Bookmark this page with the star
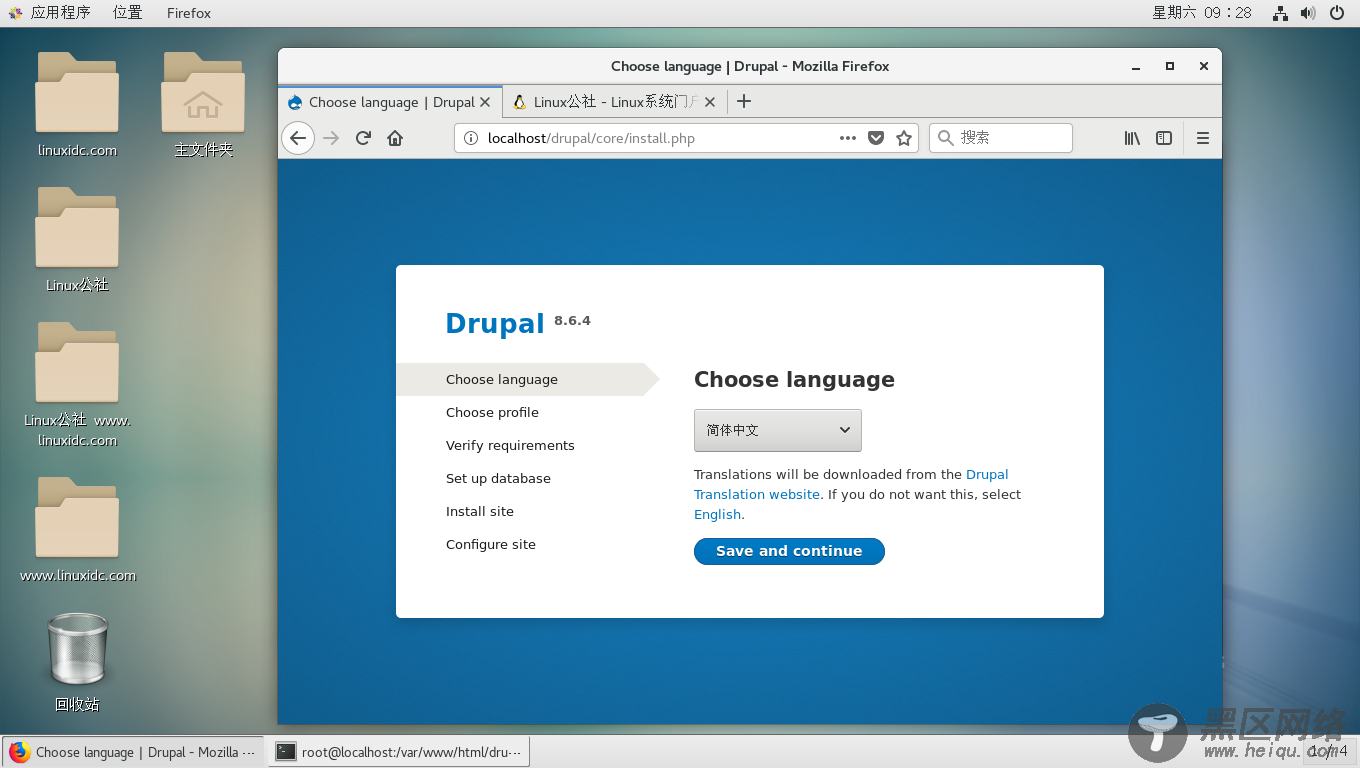The height and width of the screenshot is (768, 1360). pos(904,138)
